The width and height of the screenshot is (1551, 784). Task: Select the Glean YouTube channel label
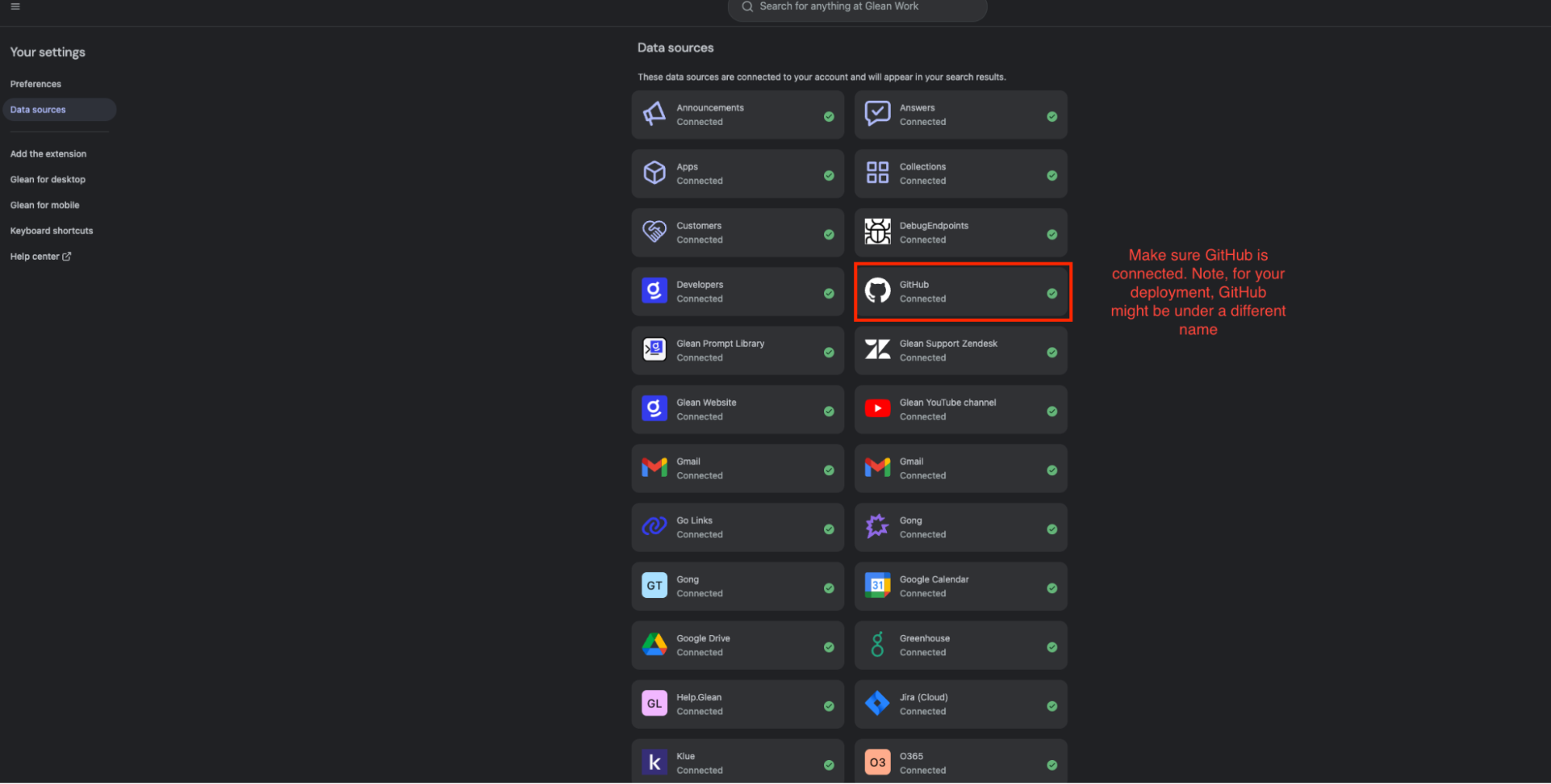coord(947,402)
